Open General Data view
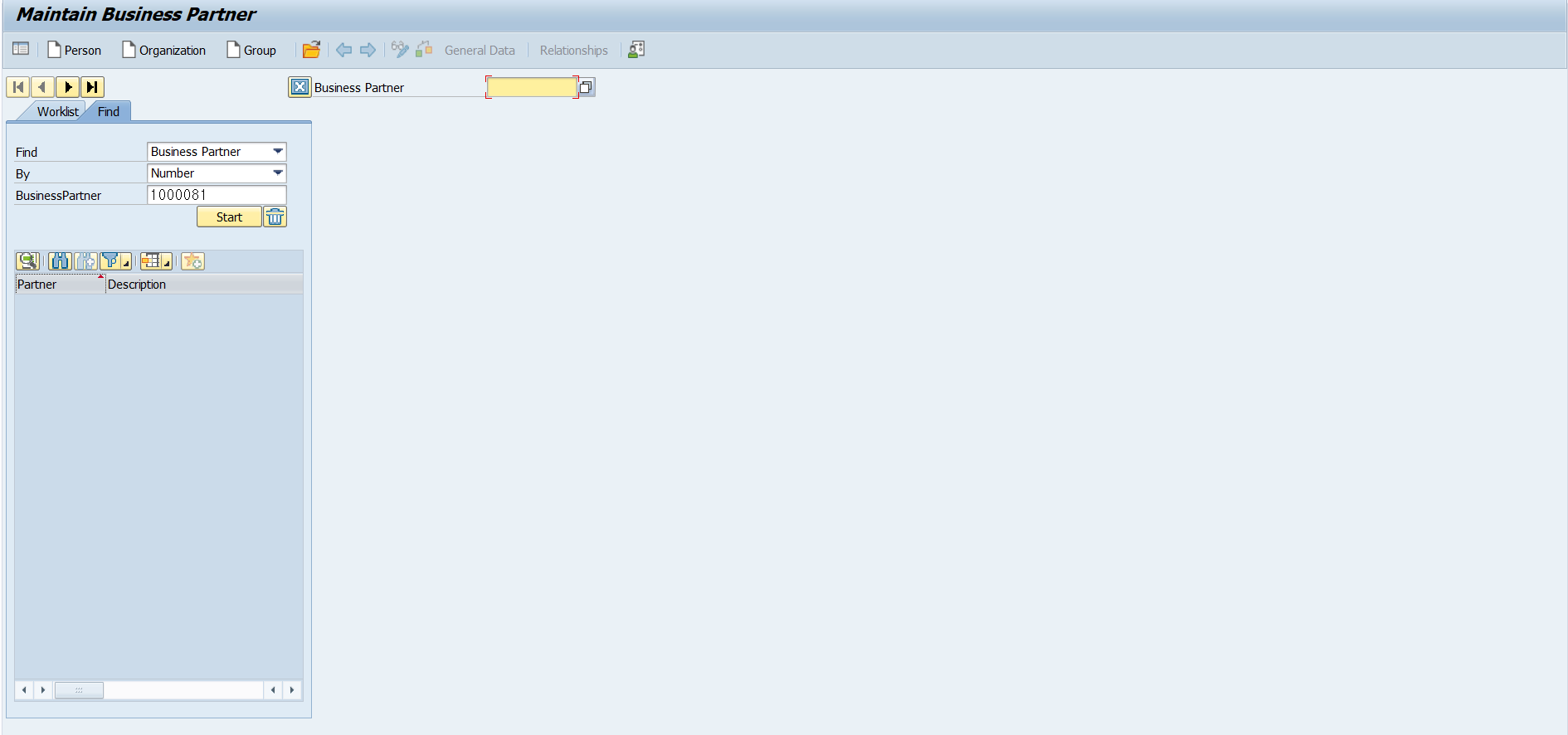The image size is (1568, 735). coord(480,50)
